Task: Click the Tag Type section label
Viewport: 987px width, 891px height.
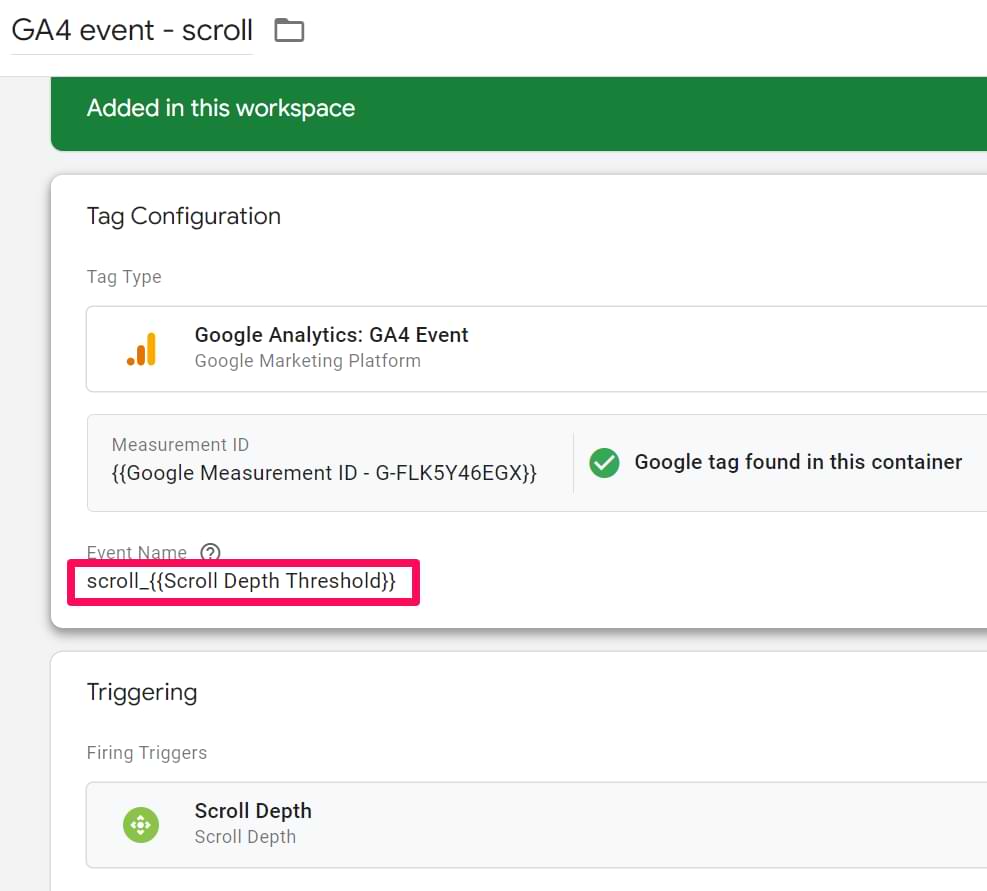Action: click(x=124, y=277)
